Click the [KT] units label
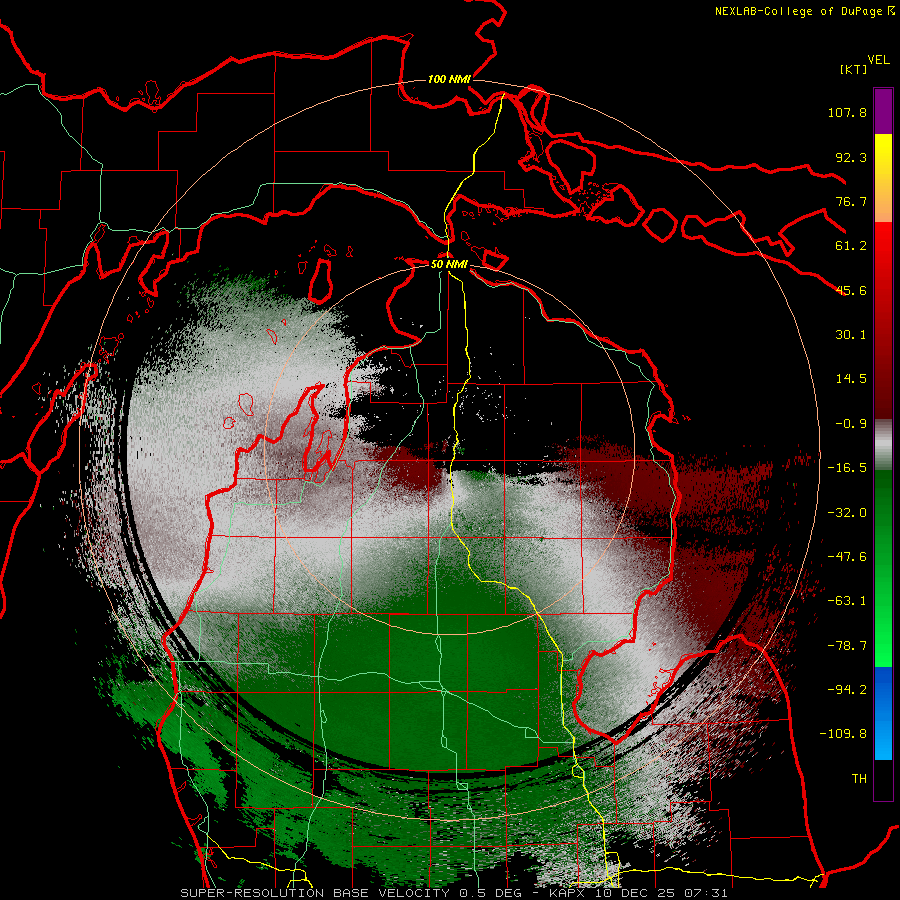The height and width of the screenshot is (900, 900). (853, 69)
